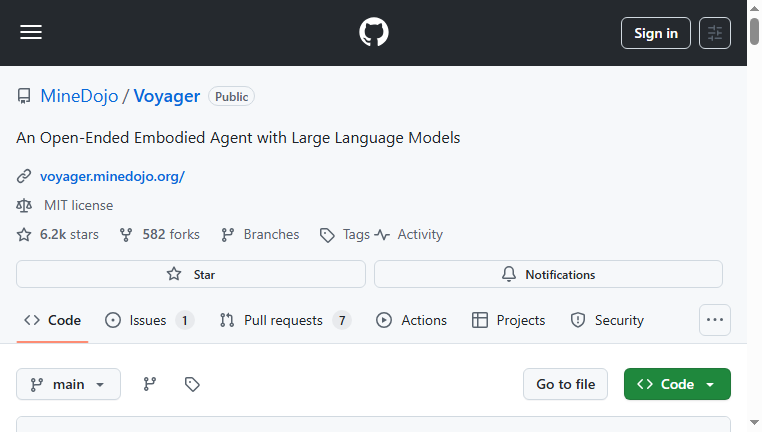Open the MineDojo owner link
The height and width of the screenshot is (432, 762).
(x=79, y=96)
